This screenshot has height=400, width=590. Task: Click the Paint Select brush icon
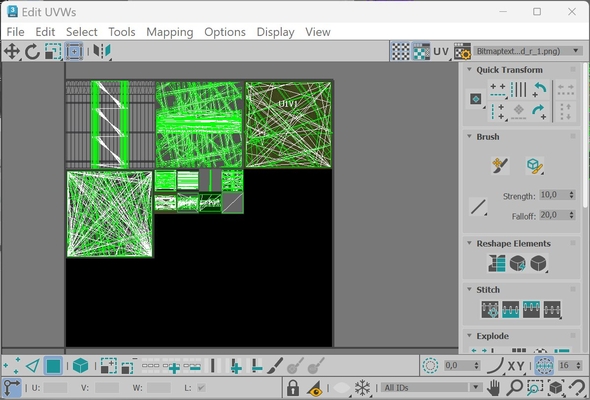coord(275,366)
